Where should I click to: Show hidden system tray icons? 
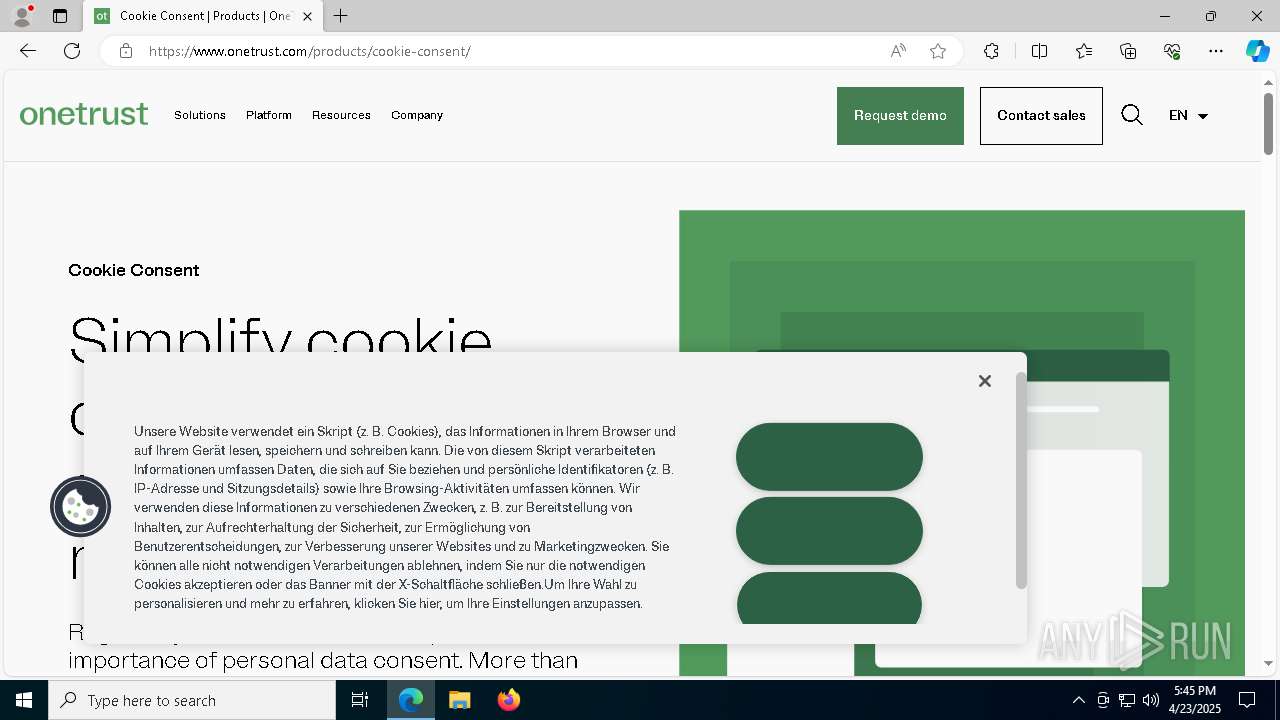click(x=1078, y=700)
